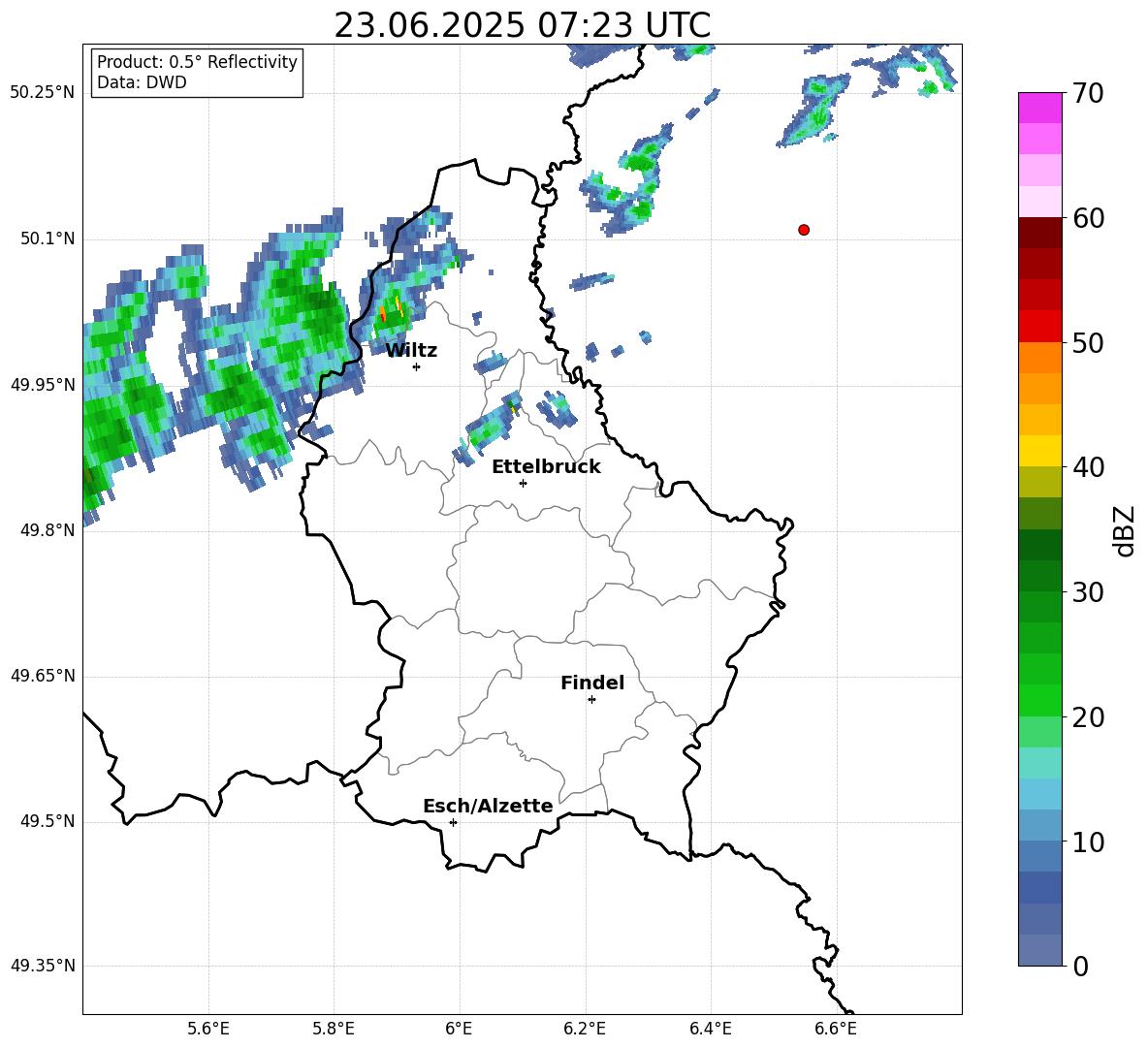The image size is (1148, 1048).
Task: Click the 6.4°E longitude label
Action: click(x=710, y=1029)
